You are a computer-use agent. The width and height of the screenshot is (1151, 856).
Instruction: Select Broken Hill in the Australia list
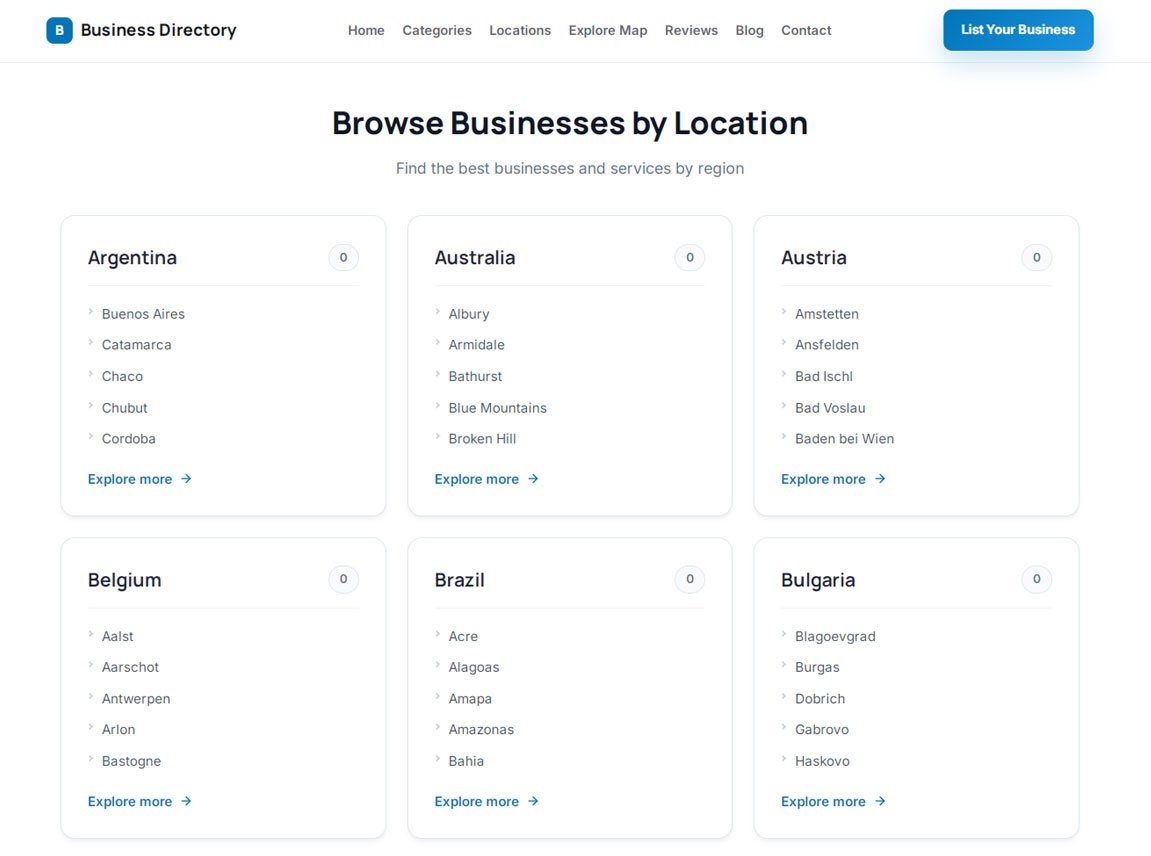coord(482,438)
